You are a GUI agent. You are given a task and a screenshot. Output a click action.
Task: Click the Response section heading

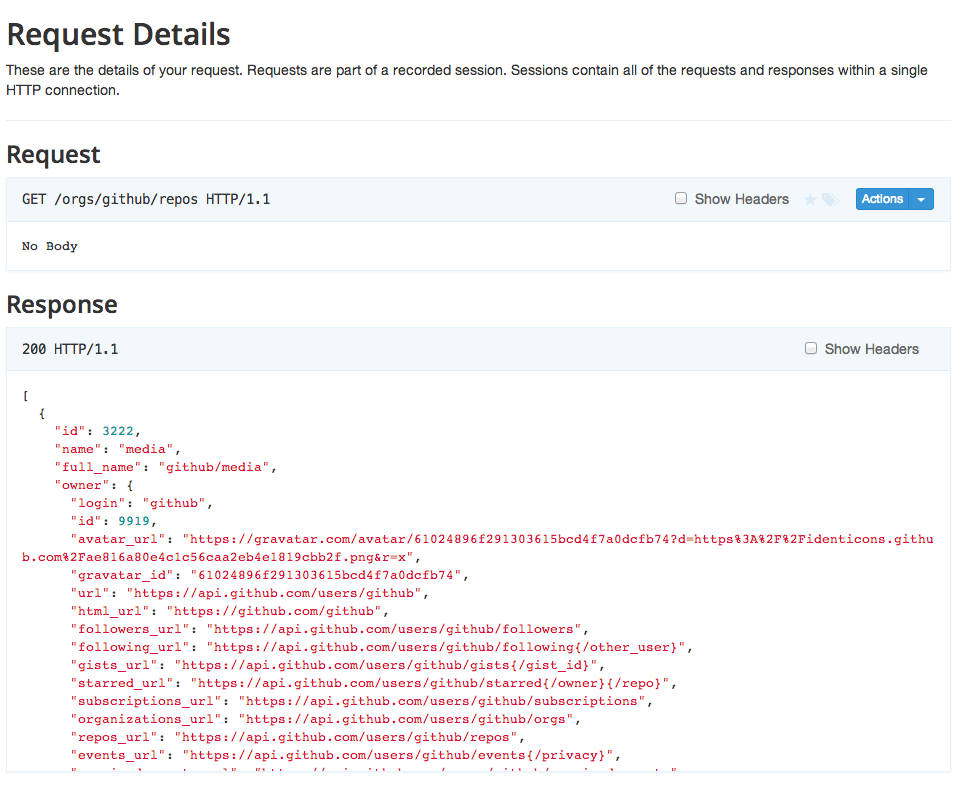[x=62, y=305]
